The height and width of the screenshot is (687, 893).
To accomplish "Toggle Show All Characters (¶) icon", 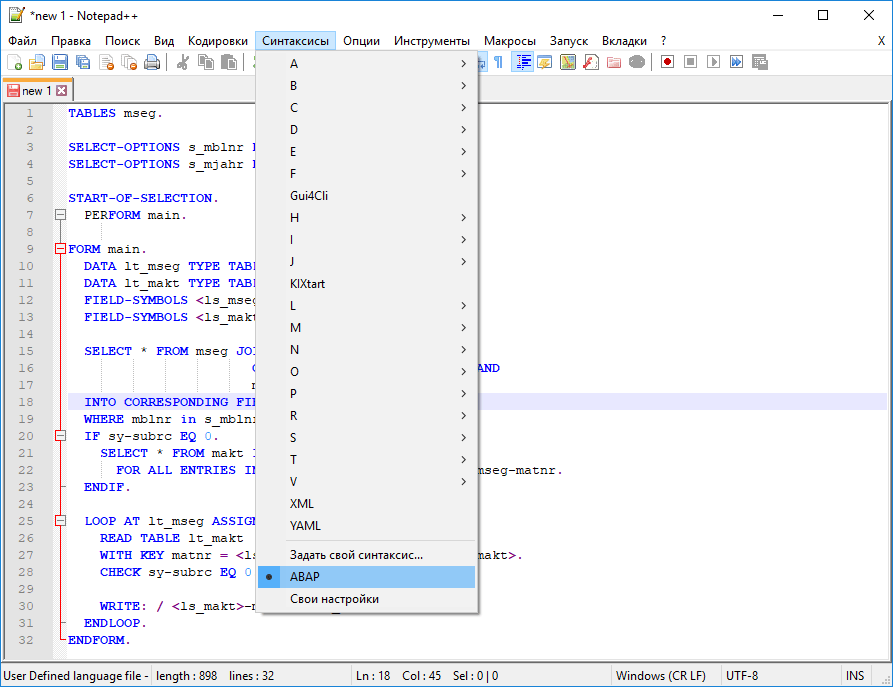I will point(498,61).
